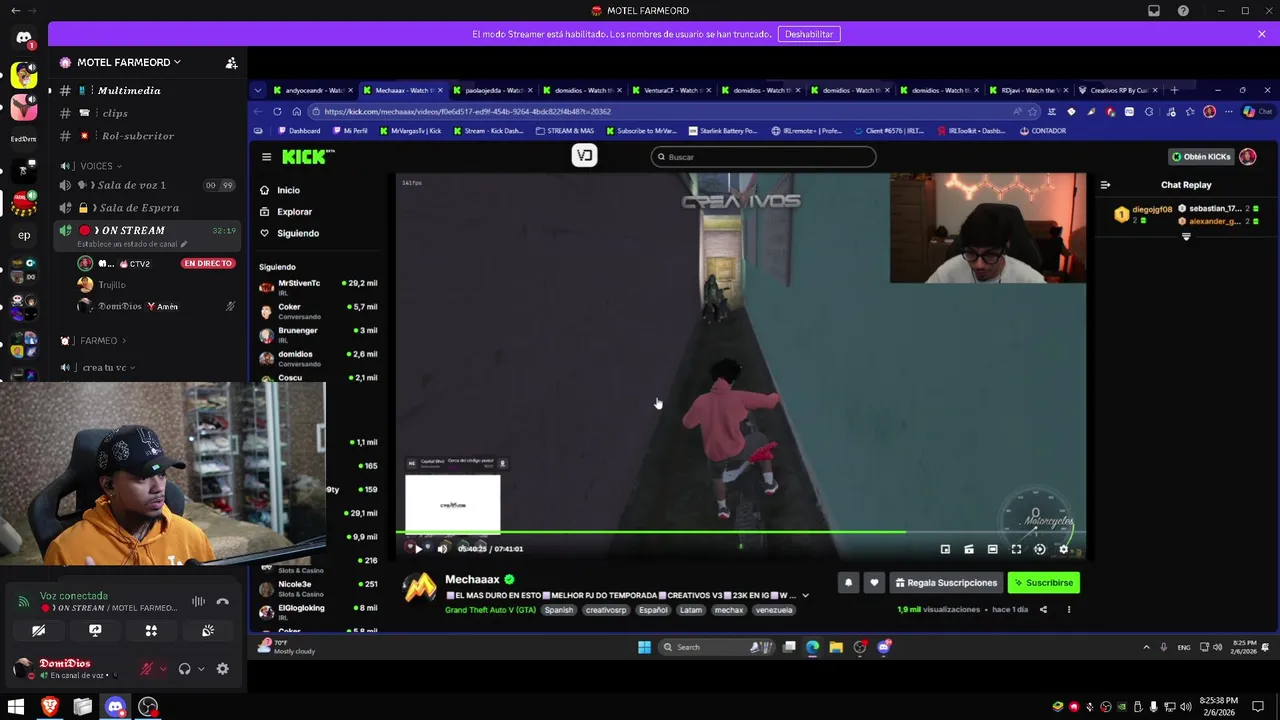Open the clips channel
Viewport: 1280px width, 720px height.
point(115,113)
